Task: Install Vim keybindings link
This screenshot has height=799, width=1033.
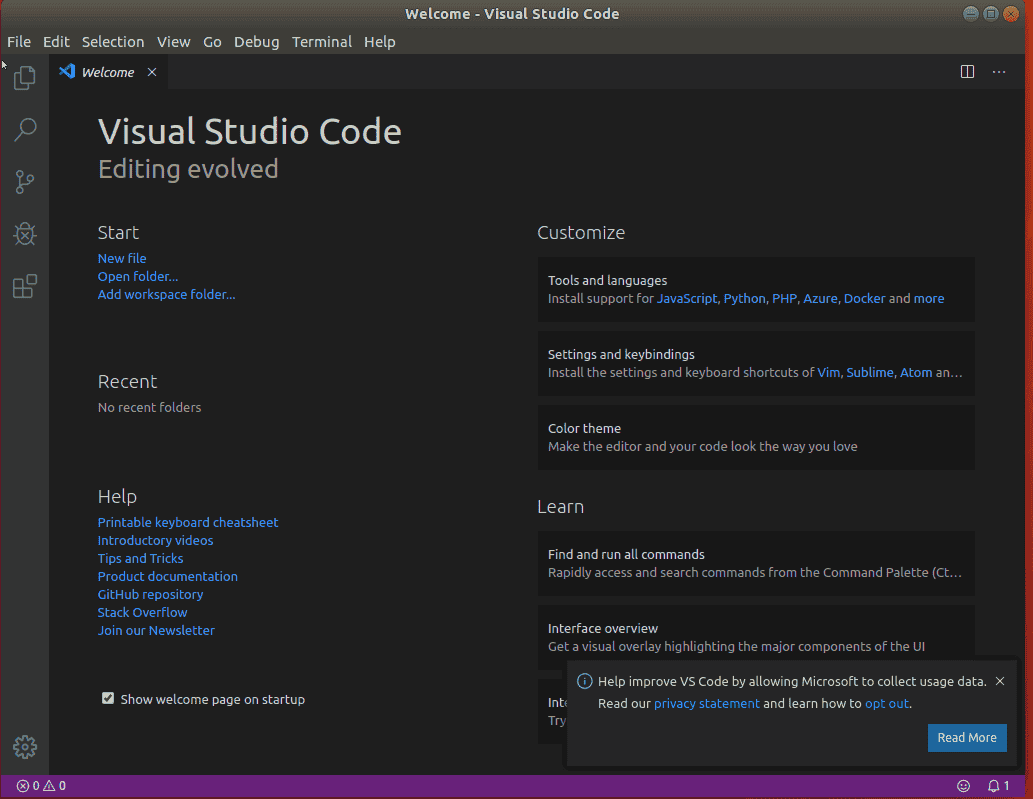Action: pyautogui.click(x=829, y=373)
